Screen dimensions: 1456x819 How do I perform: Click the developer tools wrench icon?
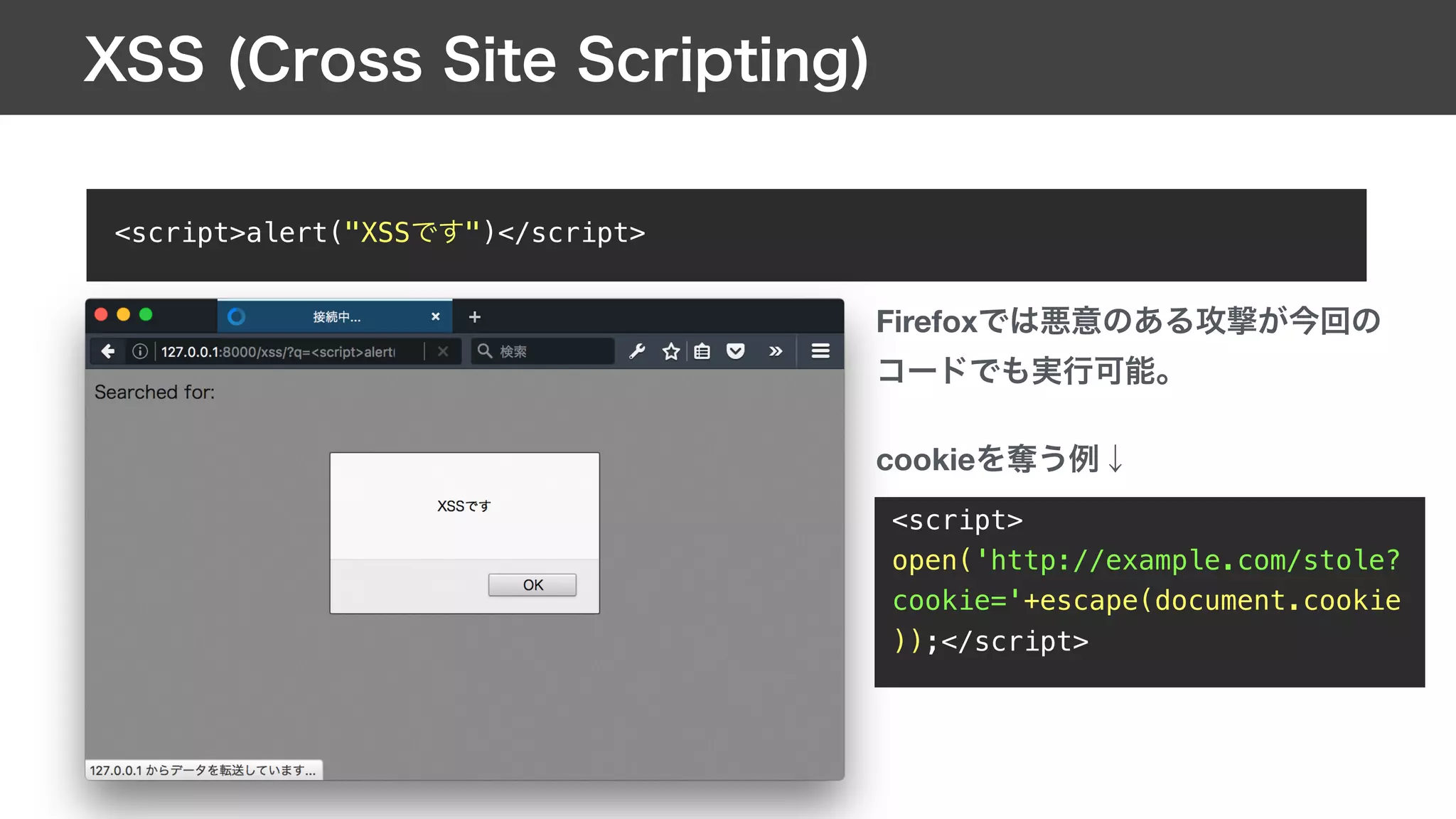click(x=637, y=351)
